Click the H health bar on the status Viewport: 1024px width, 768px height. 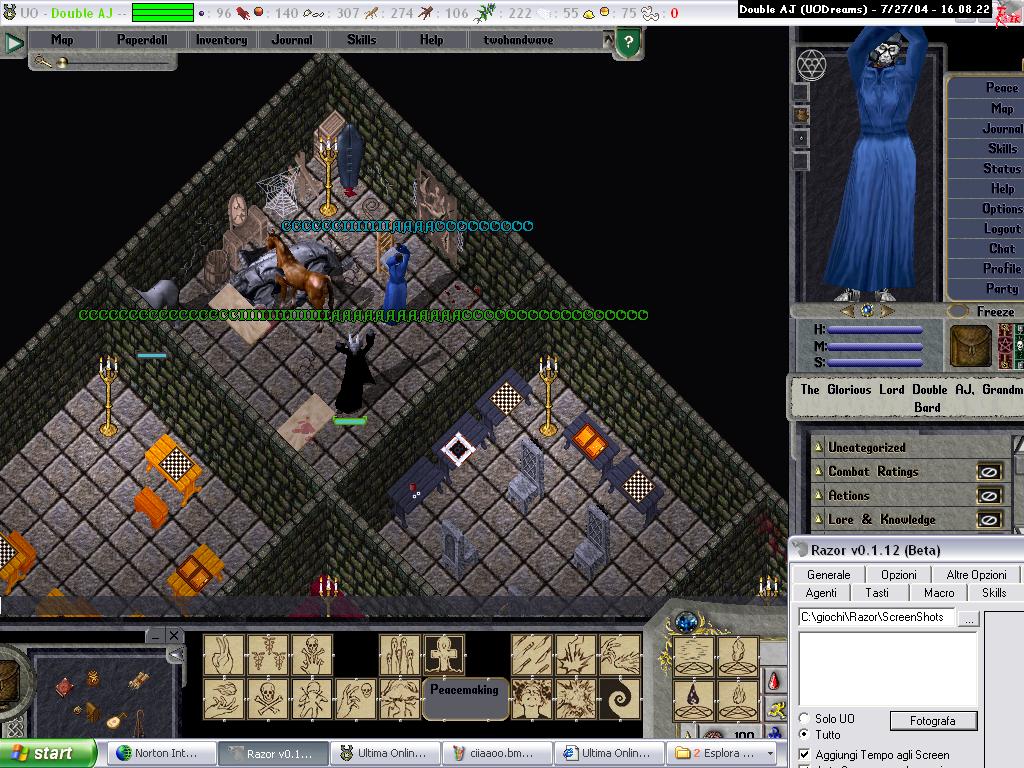874,330
